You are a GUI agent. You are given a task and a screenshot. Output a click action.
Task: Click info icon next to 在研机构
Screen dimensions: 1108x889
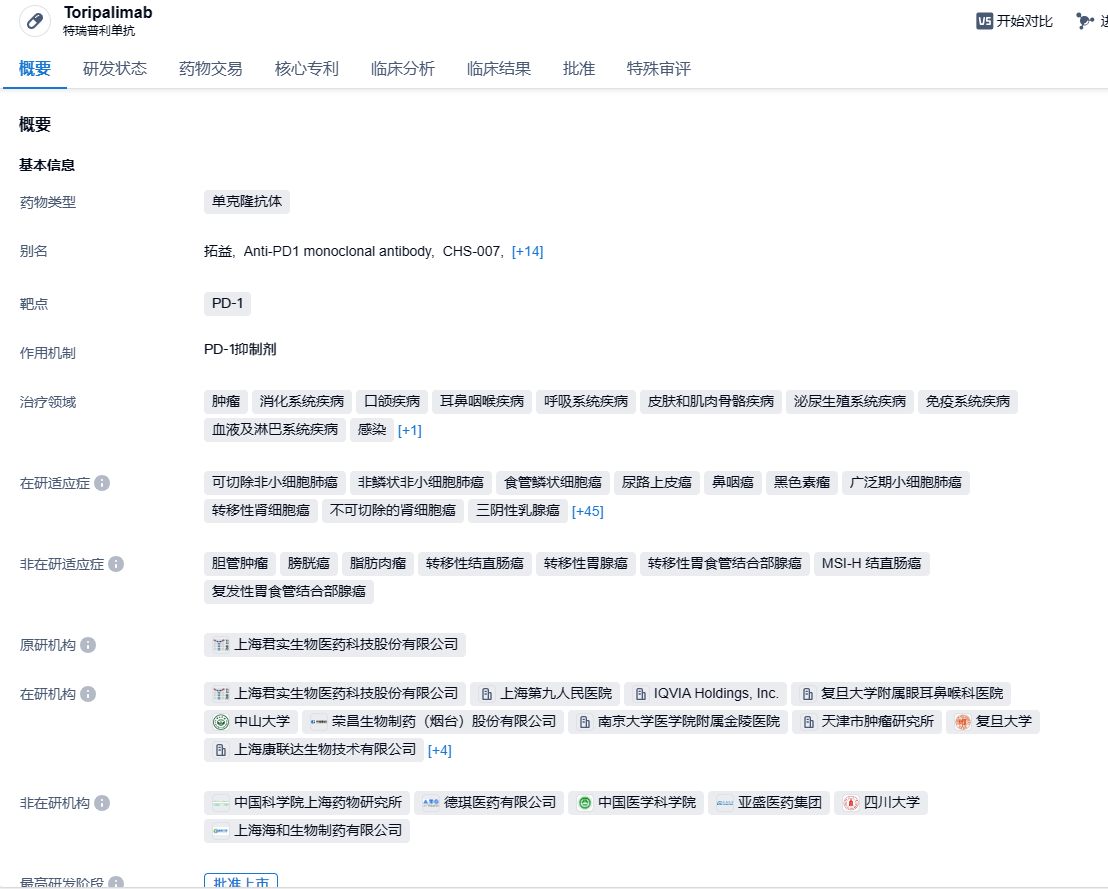coord(88,694)
